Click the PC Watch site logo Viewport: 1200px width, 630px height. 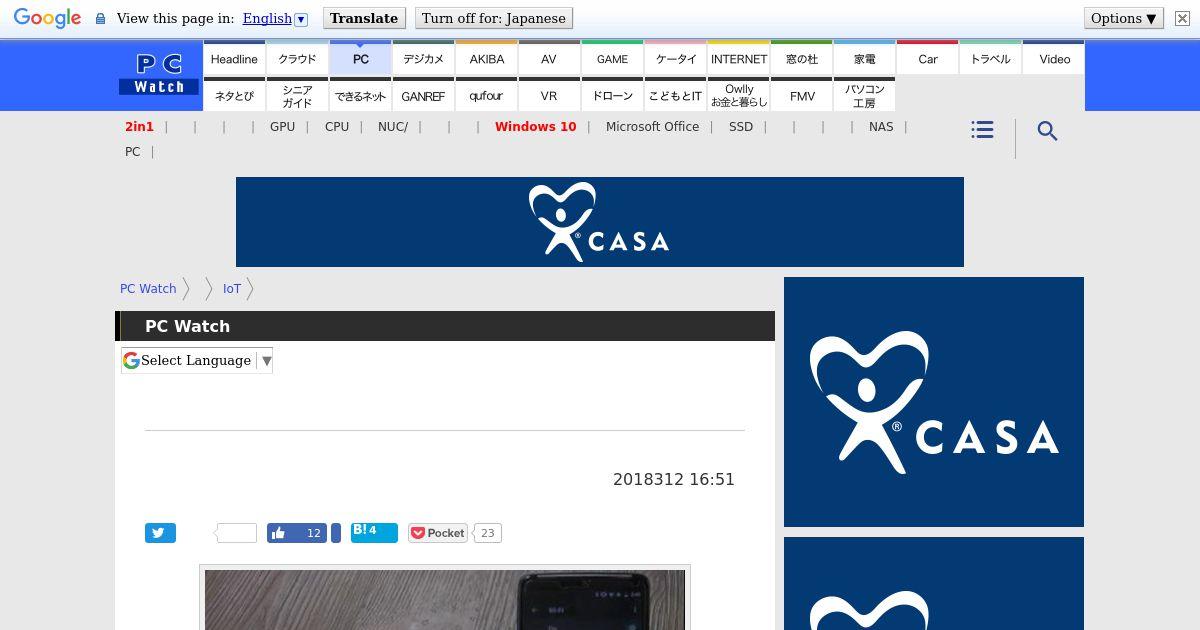(159, 75)
